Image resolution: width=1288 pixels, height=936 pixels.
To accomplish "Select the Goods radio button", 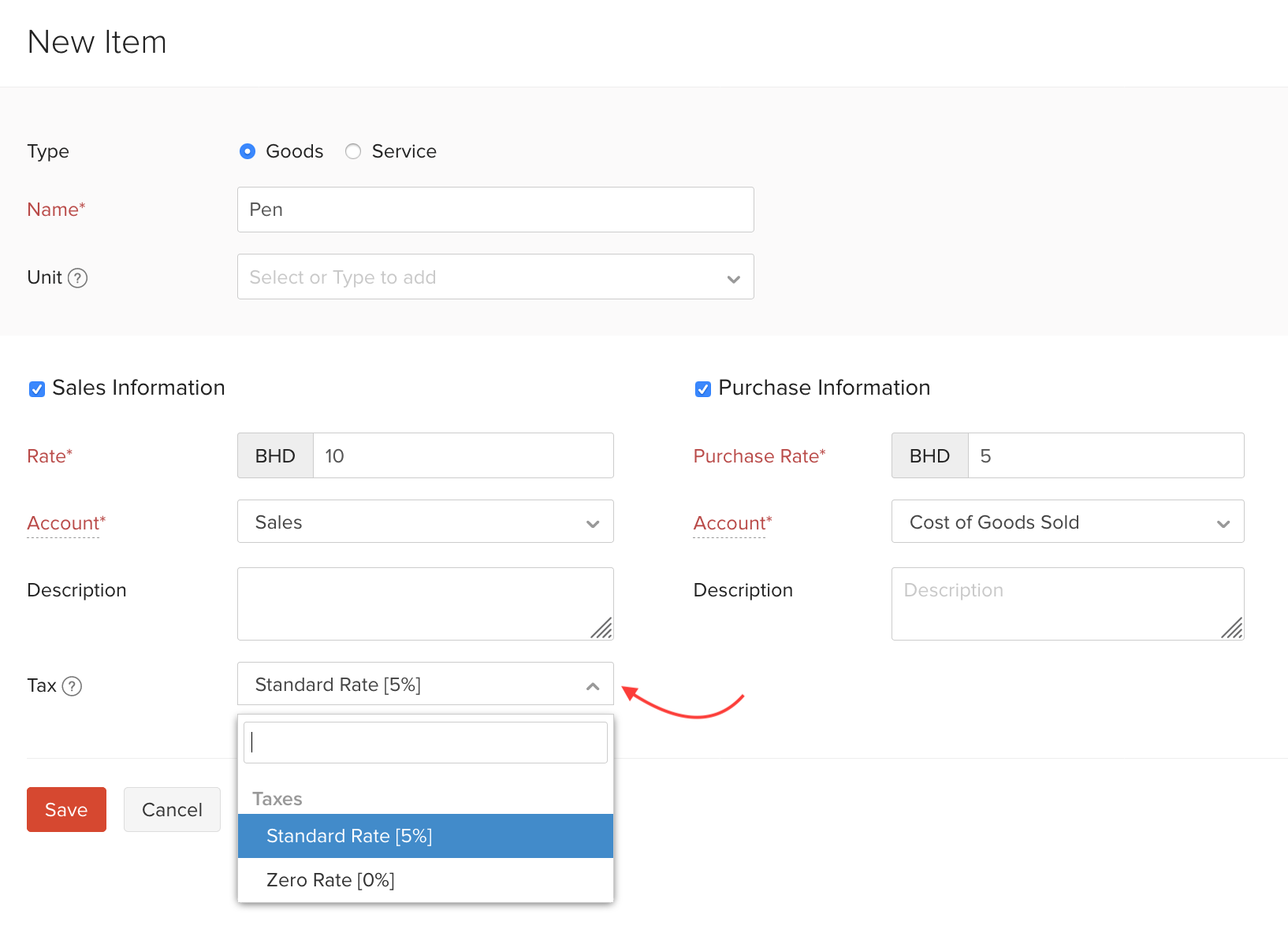I will (247, 151).
